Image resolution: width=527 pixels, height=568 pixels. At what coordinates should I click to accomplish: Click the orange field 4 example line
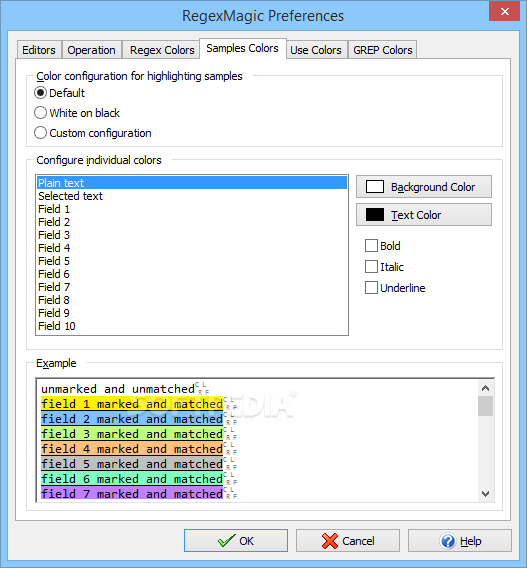(132, 449)
